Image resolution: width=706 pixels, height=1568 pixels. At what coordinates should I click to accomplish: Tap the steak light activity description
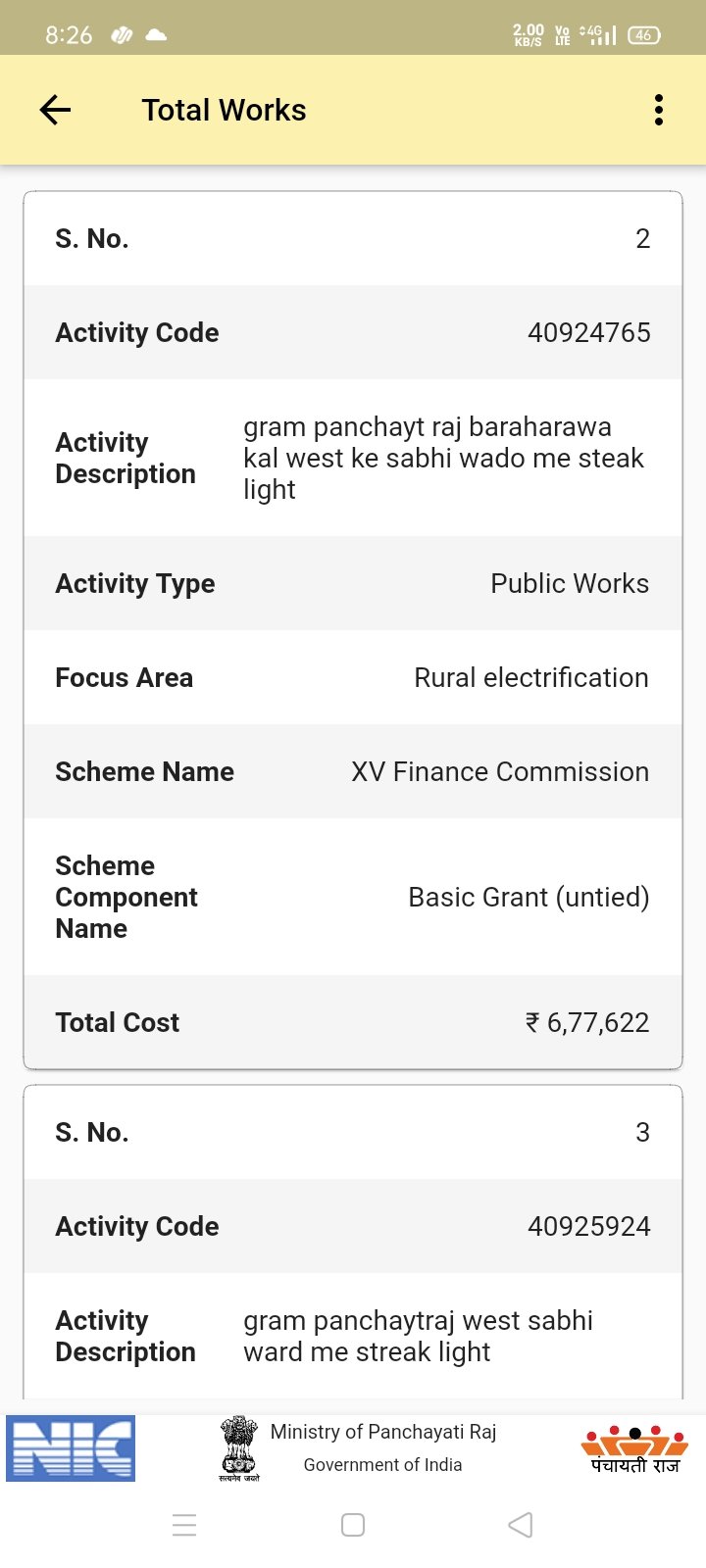pyautogui.click(x=443, y=458)
